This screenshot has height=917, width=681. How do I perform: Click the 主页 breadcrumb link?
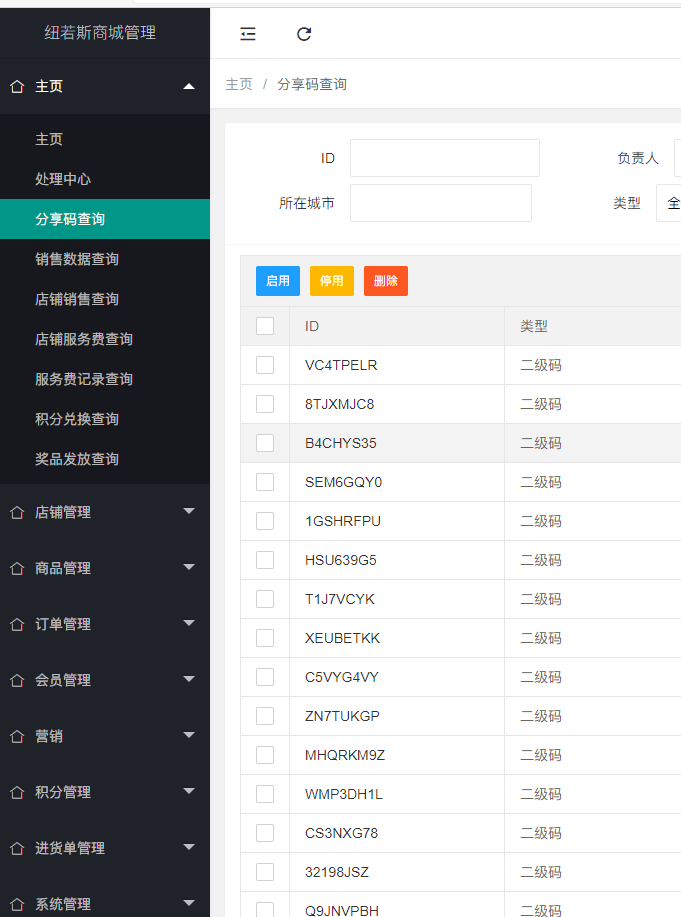point(239,84)
